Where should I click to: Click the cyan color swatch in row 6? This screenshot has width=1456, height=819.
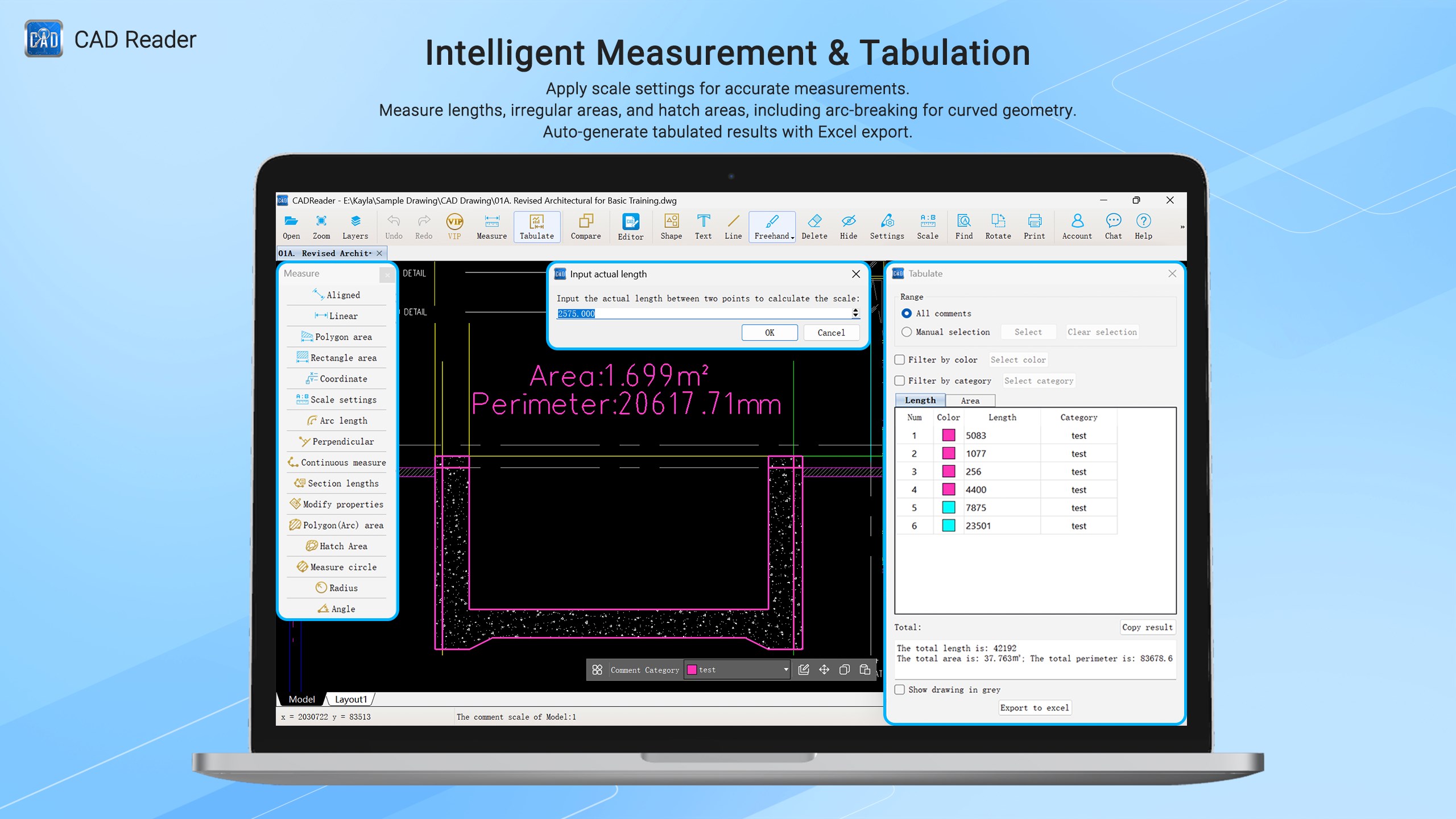(x=949, y=526)
